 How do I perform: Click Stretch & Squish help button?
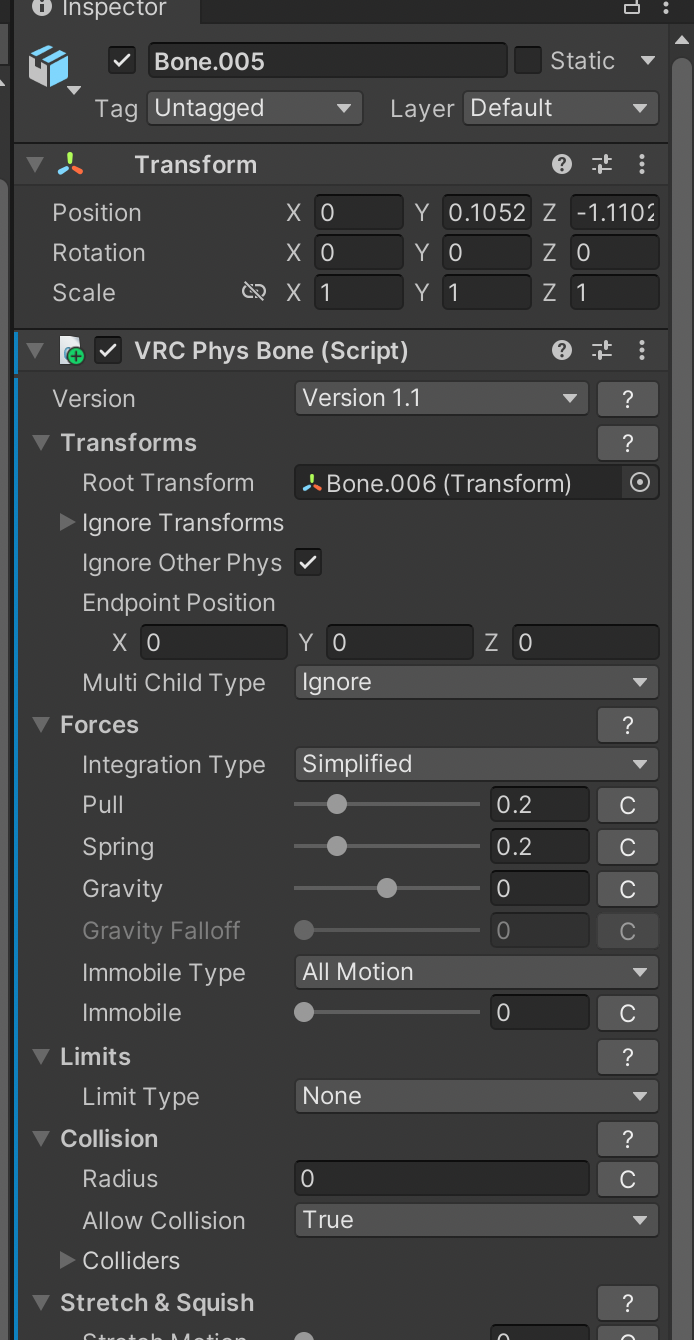[628, 1303]
